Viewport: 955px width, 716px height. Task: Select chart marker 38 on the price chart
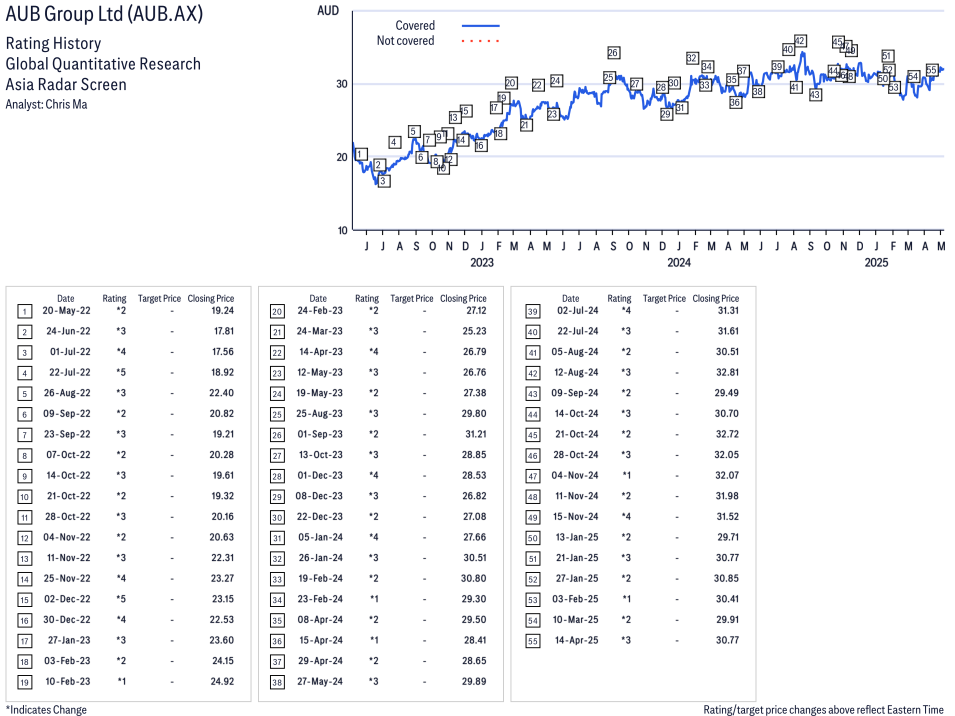[758, 91]
